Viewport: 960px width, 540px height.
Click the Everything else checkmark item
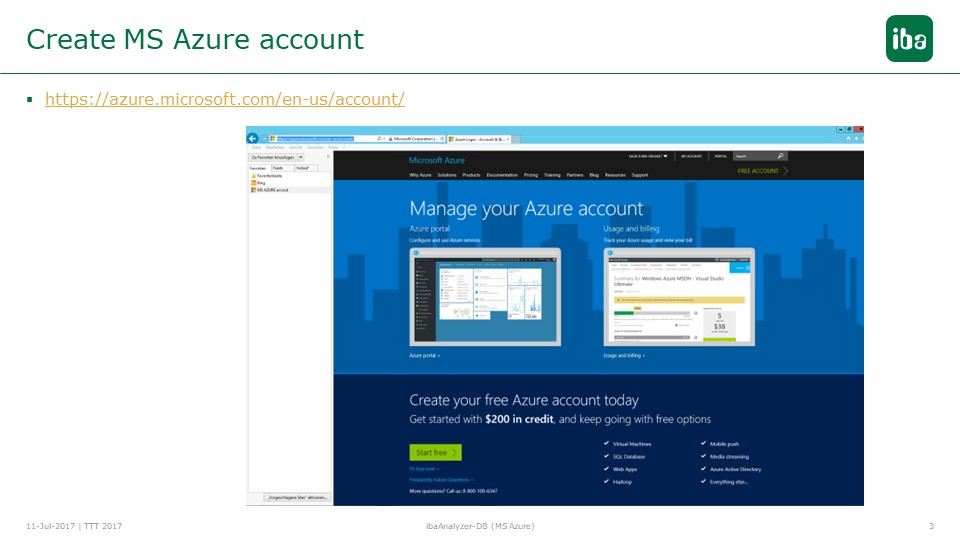[x=724, y=482]
